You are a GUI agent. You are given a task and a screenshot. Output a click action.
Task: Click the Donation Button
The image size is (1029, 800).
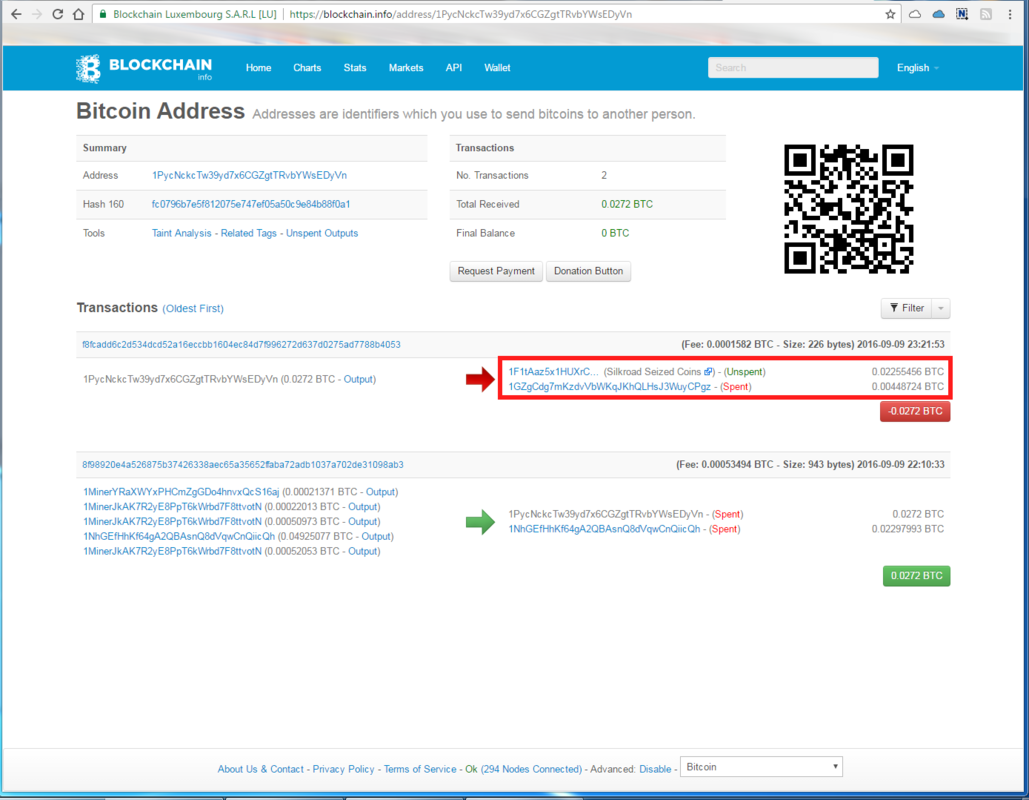tap(588, 271)
